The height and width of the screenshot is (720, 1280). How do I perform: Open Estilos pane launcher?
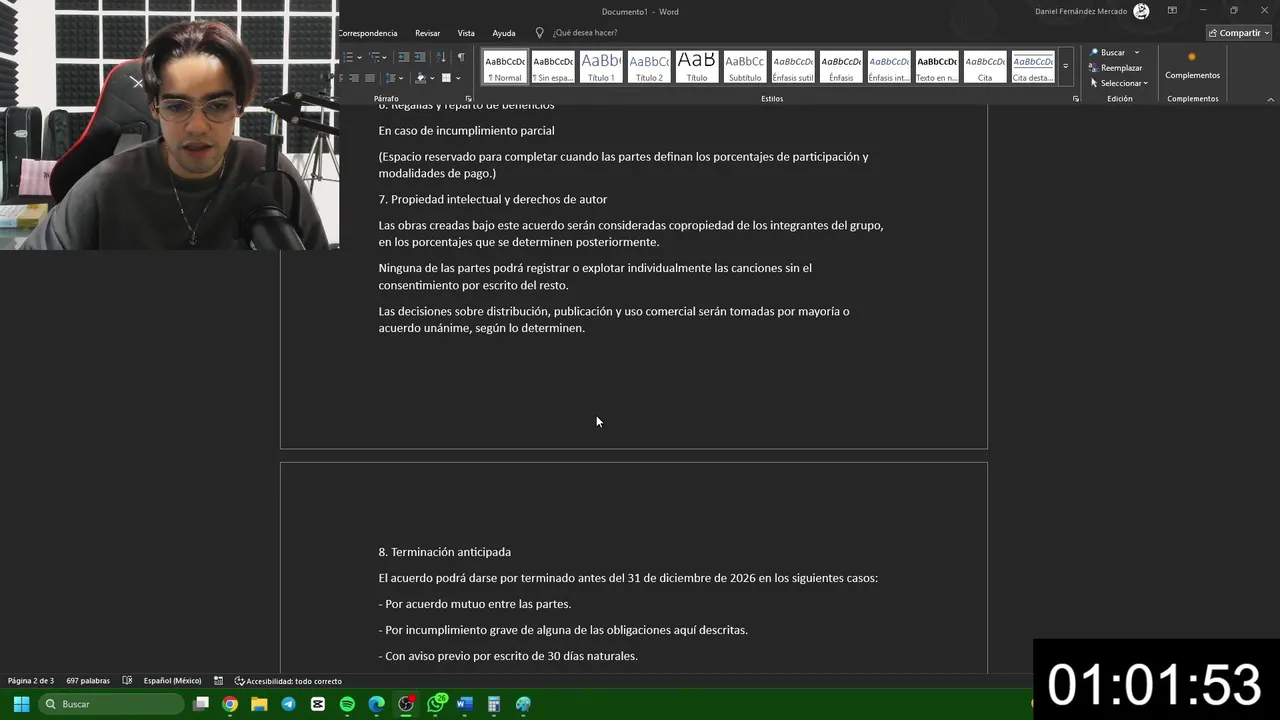click(x=1076, y=99)
